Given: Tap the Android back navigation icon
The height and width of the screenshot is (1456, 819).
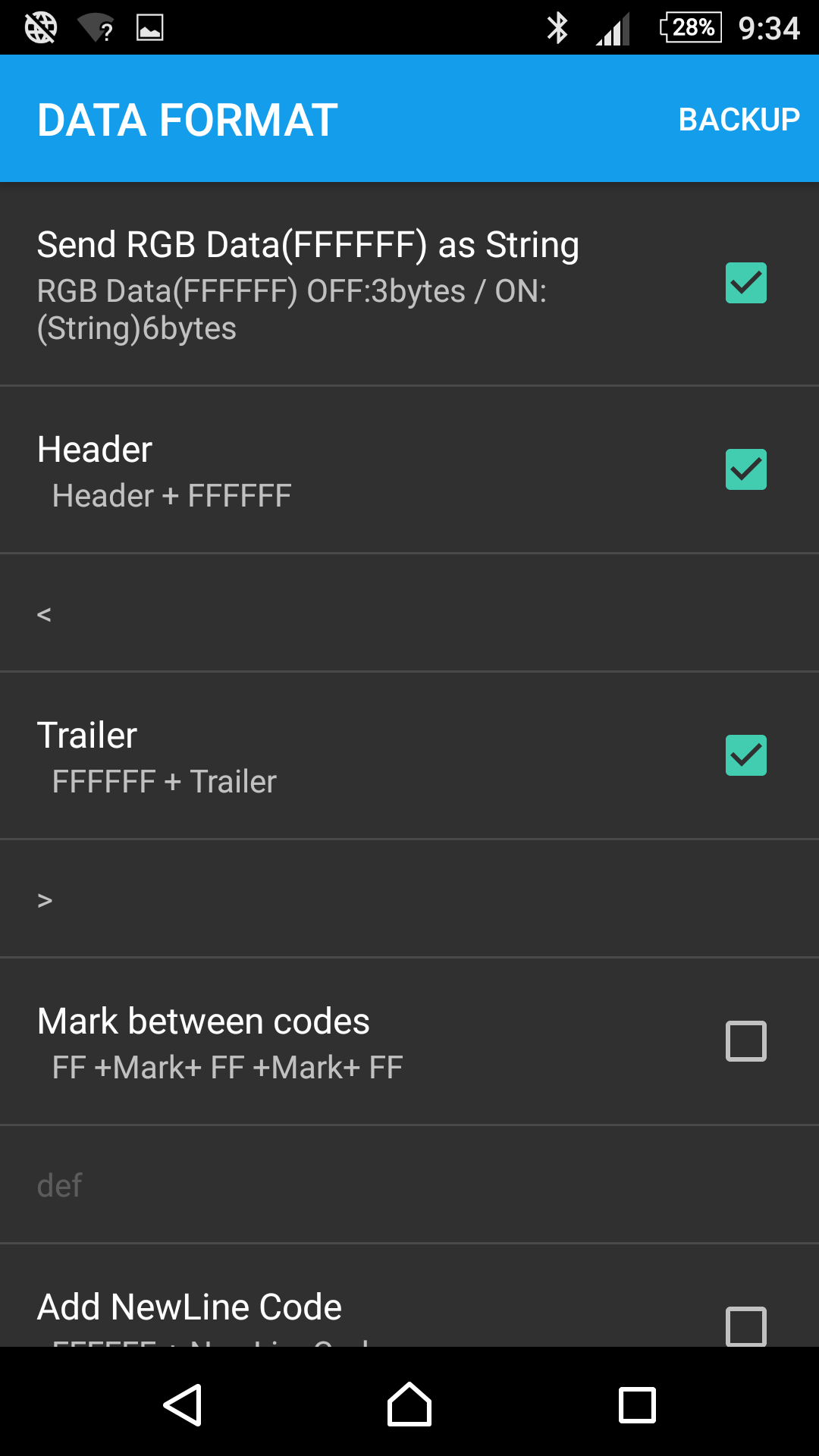Looking at the screenshot, I should [183, 1405].
